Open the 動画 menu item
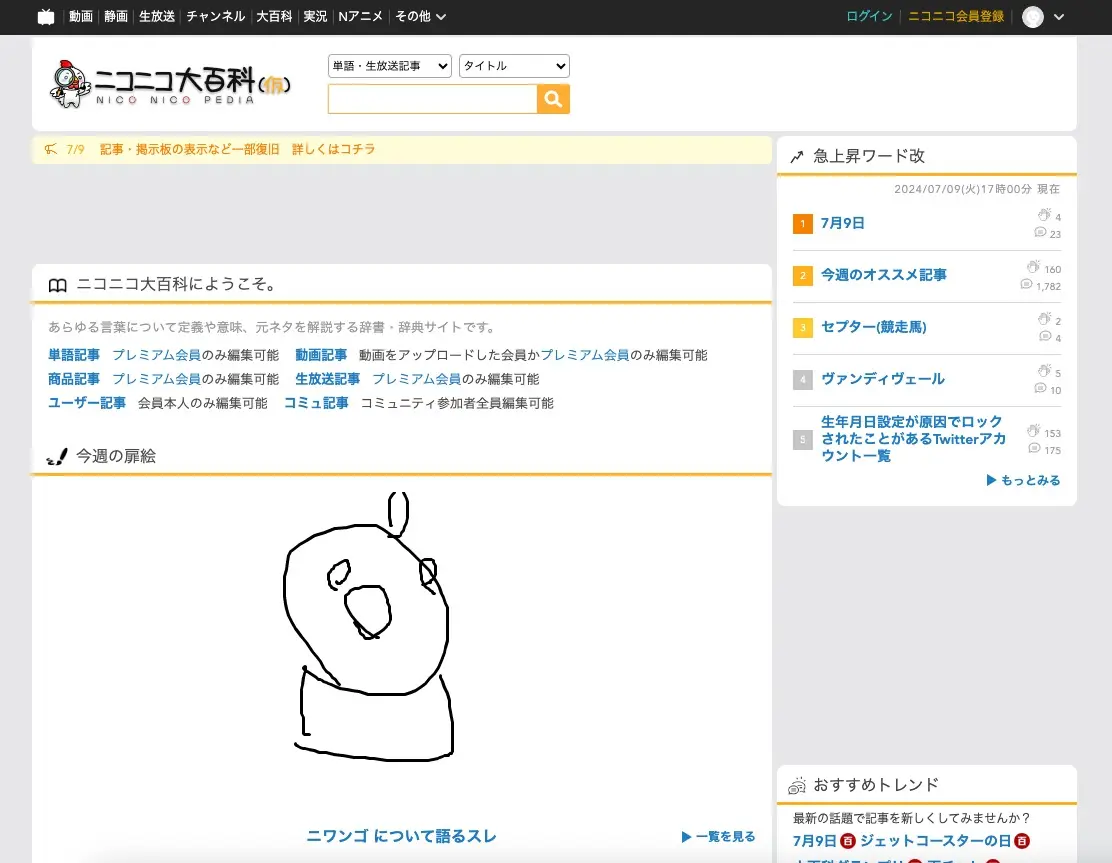This screenshot has height=863, width=1112. [81, 16]
